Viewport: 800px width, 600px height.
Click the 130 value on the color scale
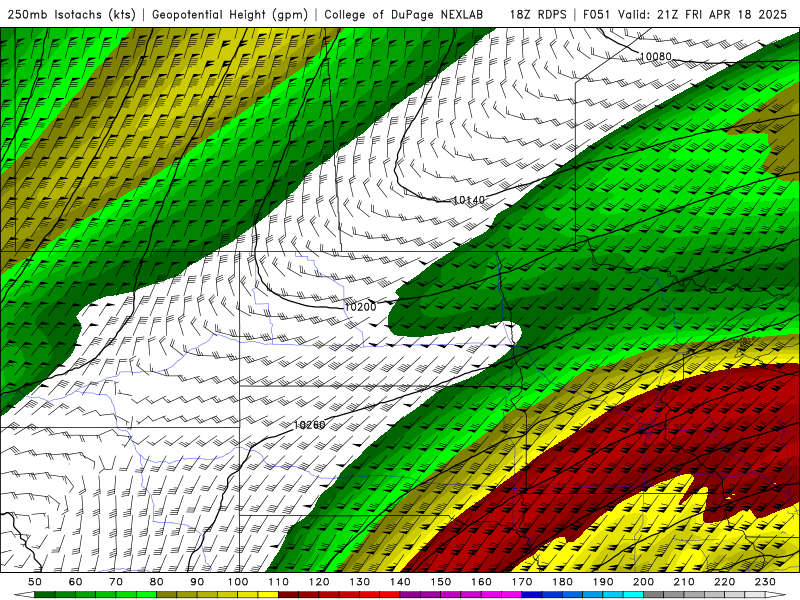coord(360,582)
